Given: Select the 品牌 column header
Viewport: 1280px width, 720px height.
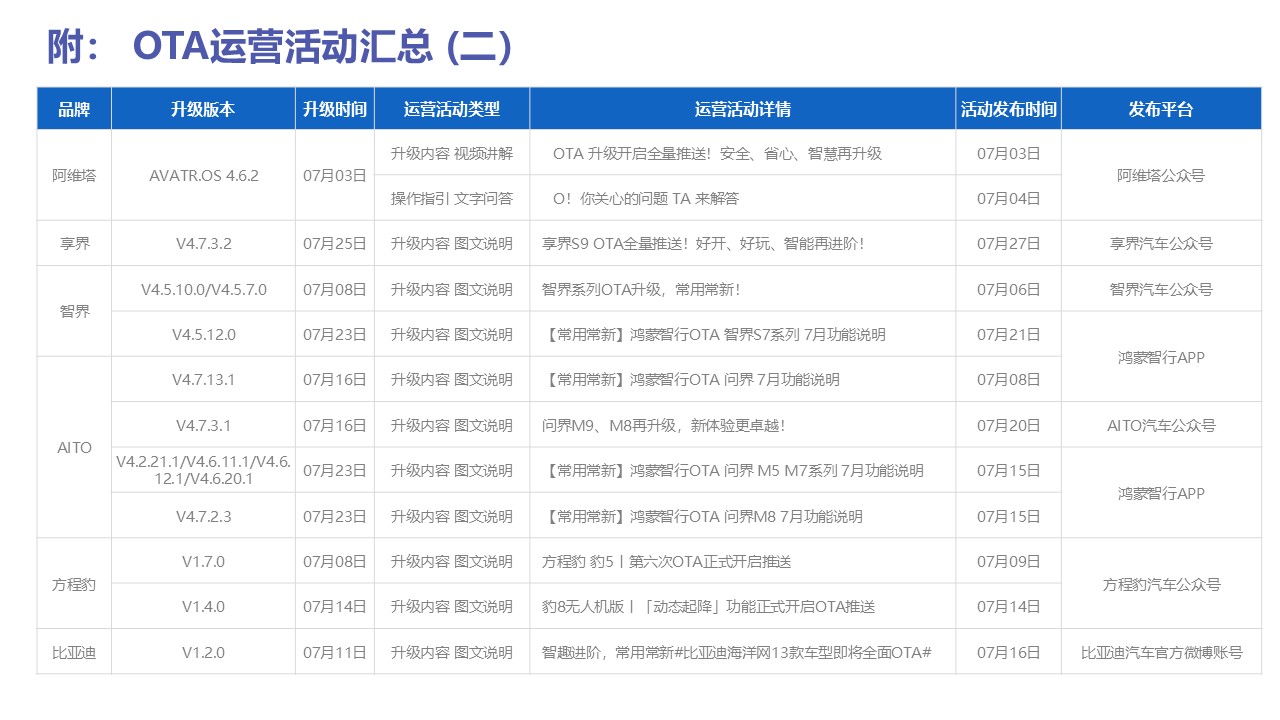Looking at the screenshot, I should coord(74,109).
